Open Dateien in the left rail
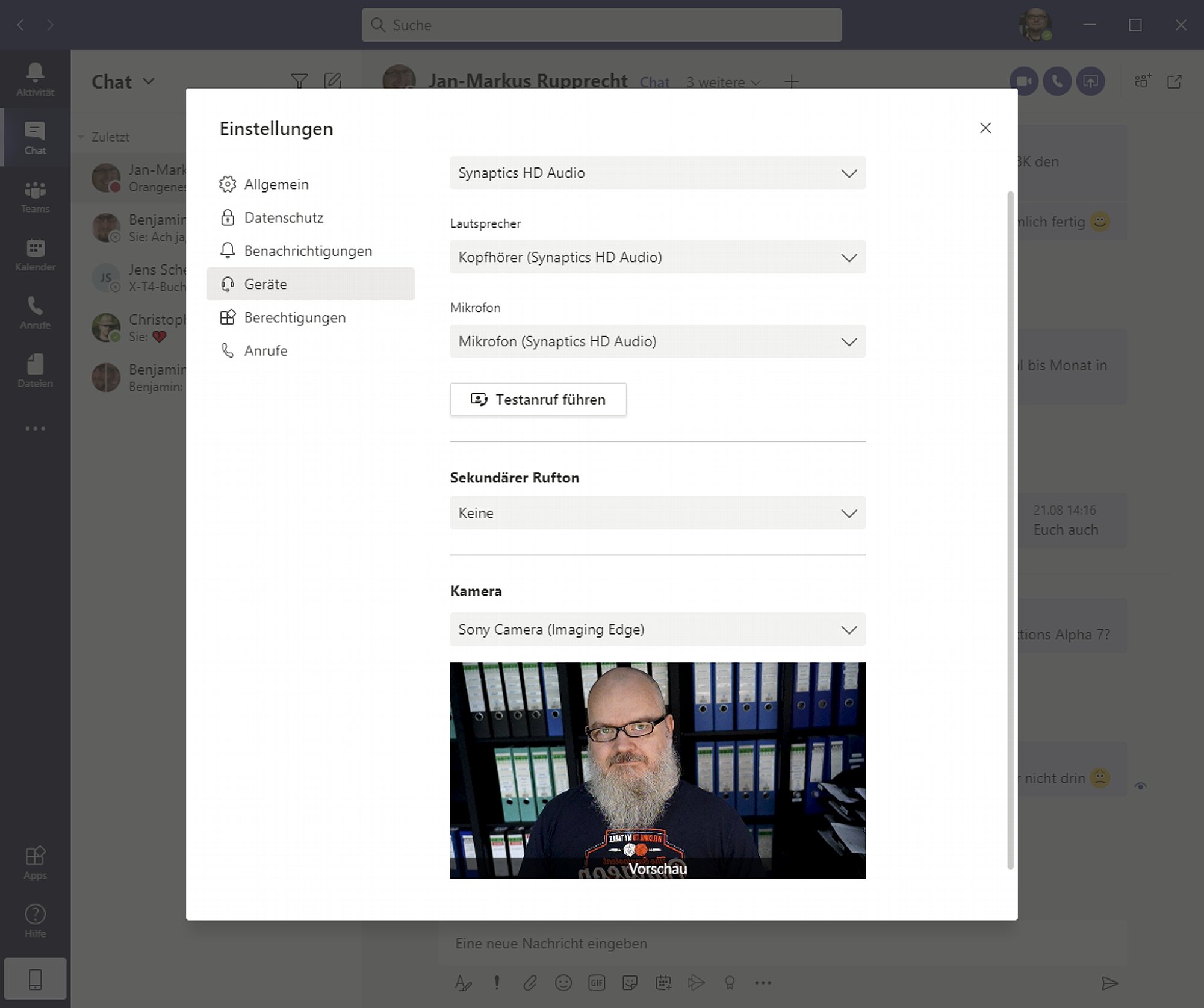The image size is (1204, 1008). coord(35,371)
